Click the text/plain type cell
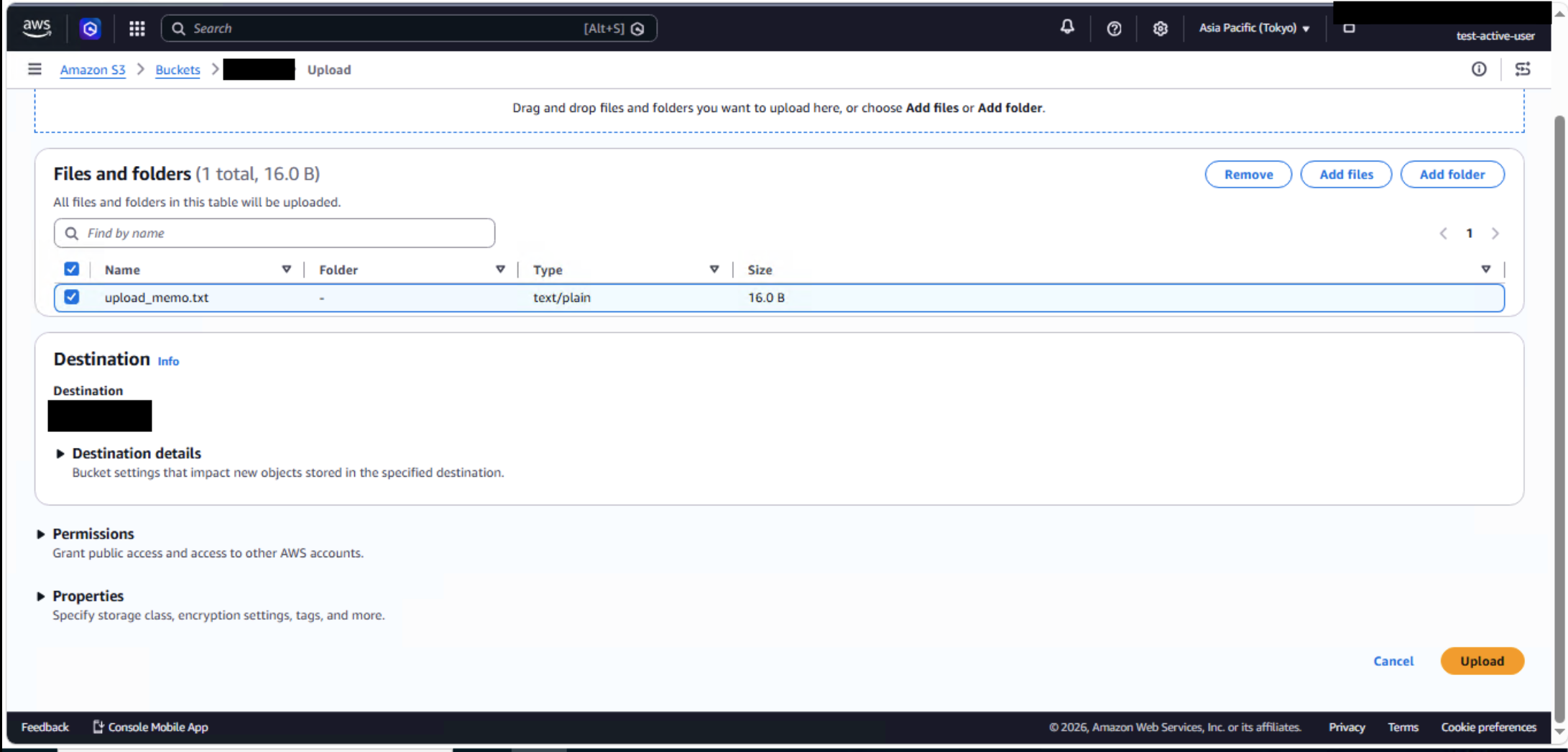The image size is (1568, 752). point(562,297)
